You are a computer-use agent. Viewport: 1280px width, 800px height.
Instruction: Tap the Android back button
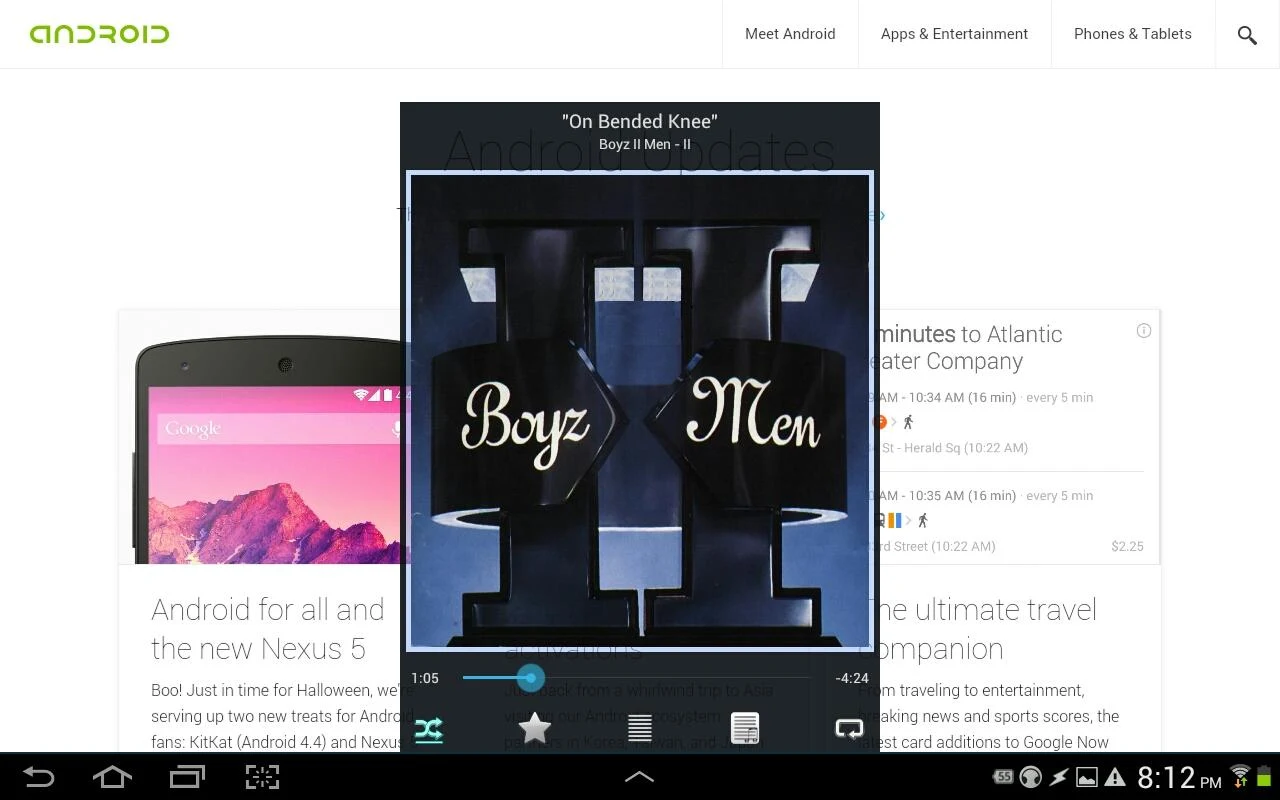[x=39, y=777]
